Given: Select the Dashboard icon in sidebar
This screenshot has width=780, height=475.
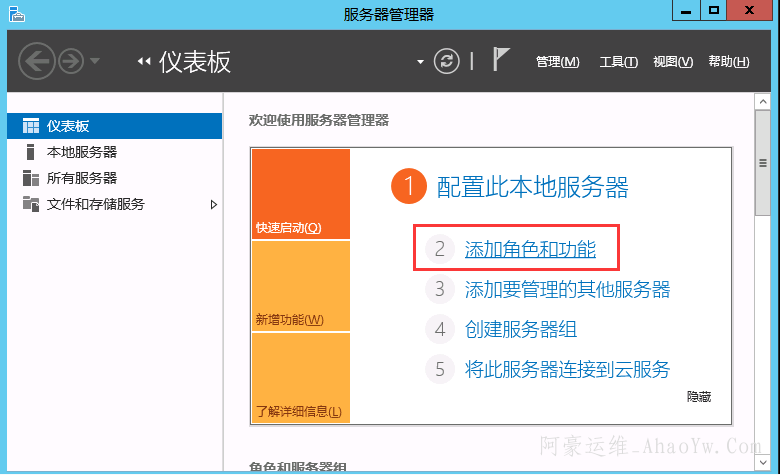Looking at the screenshot, I should point(30,126).
